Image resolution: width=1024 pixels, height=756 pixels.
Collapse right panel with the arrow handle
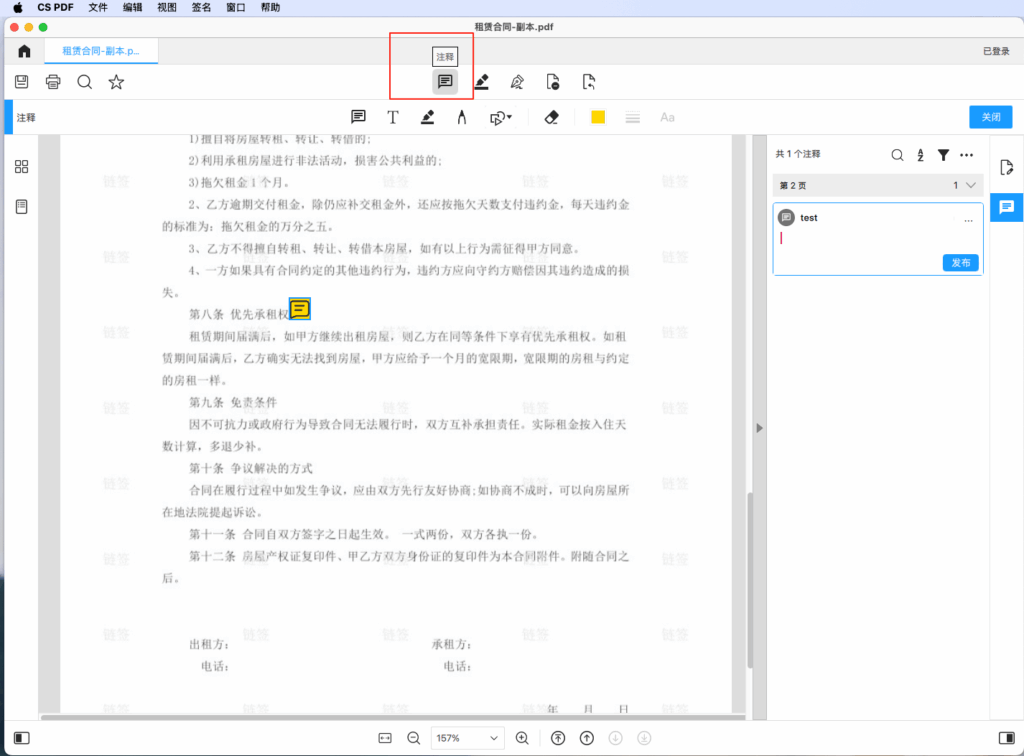(x=759, y=428)
